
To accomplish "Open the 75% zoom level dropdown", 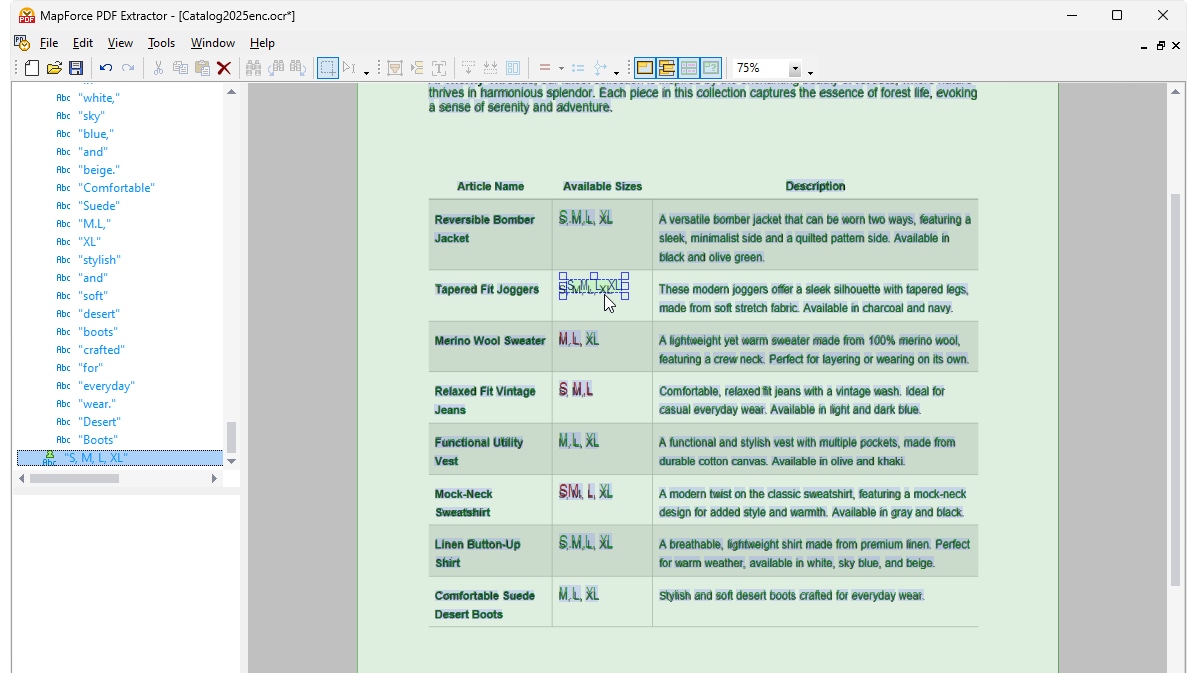I will point(795,68).
